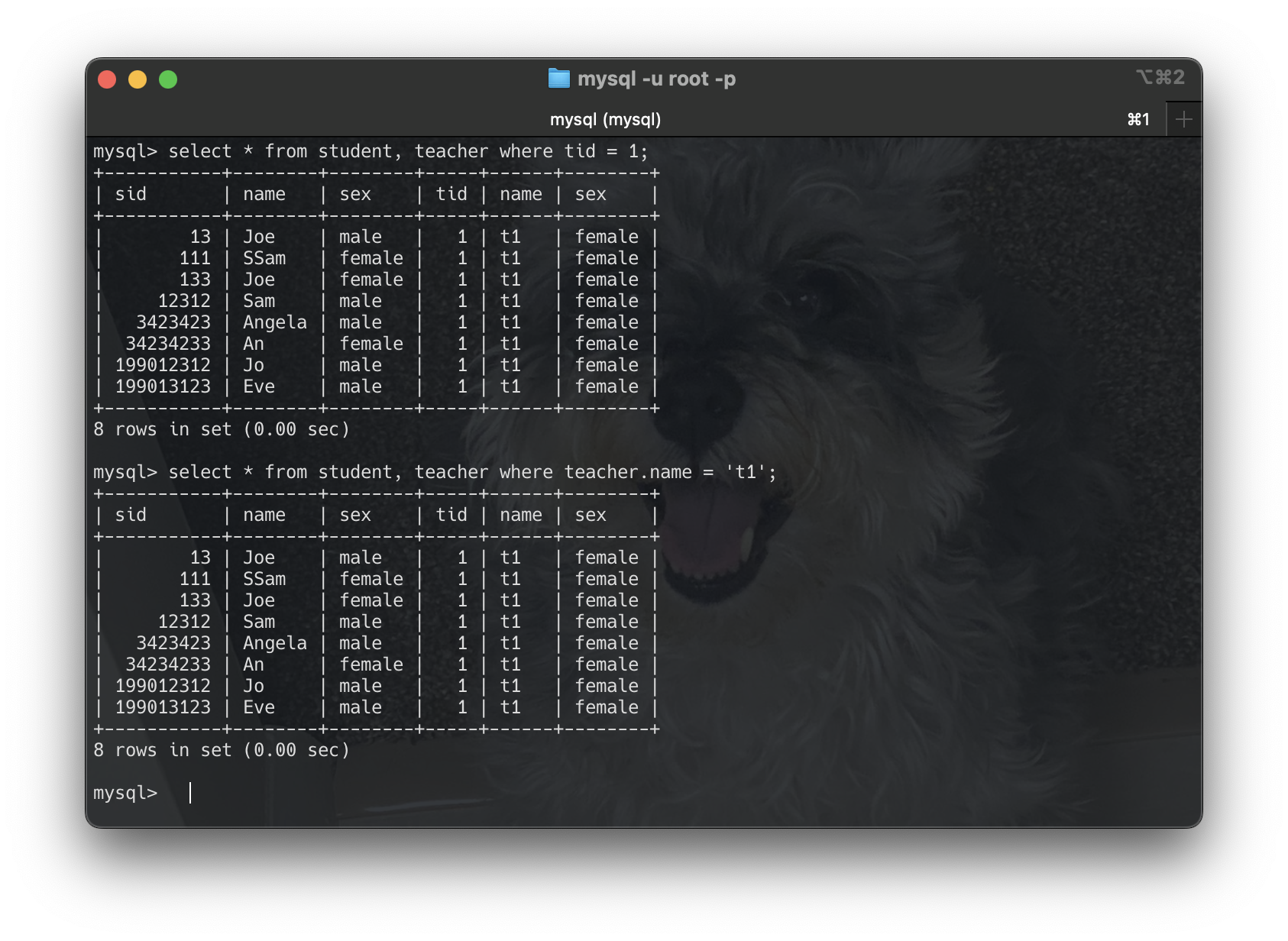
Task: Click the folder icon in the title bar
Action: tap(559, 77)
